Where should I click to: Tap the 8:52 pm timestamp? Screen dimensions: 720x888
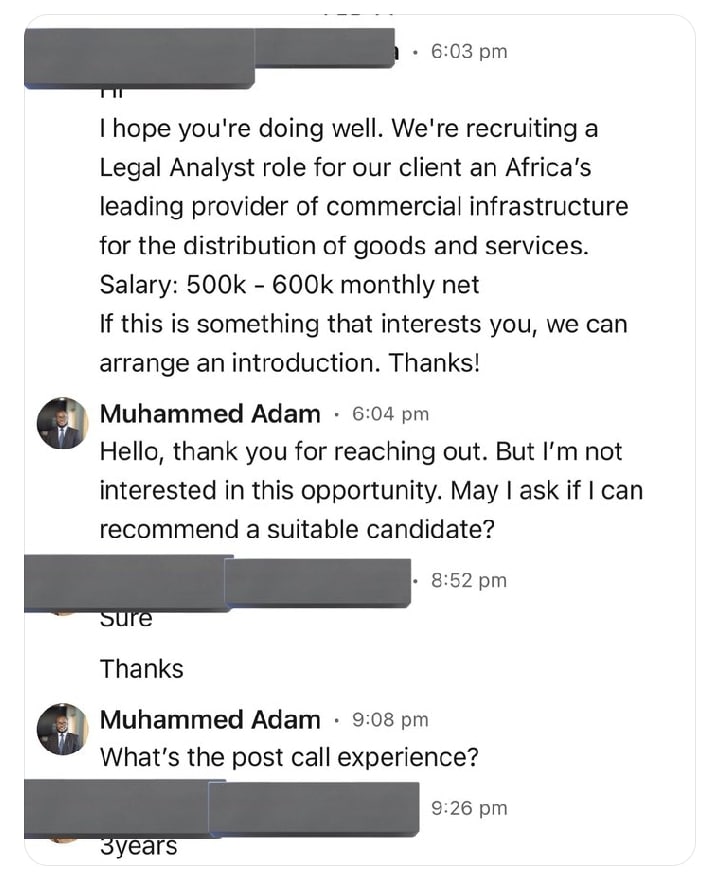468,580
